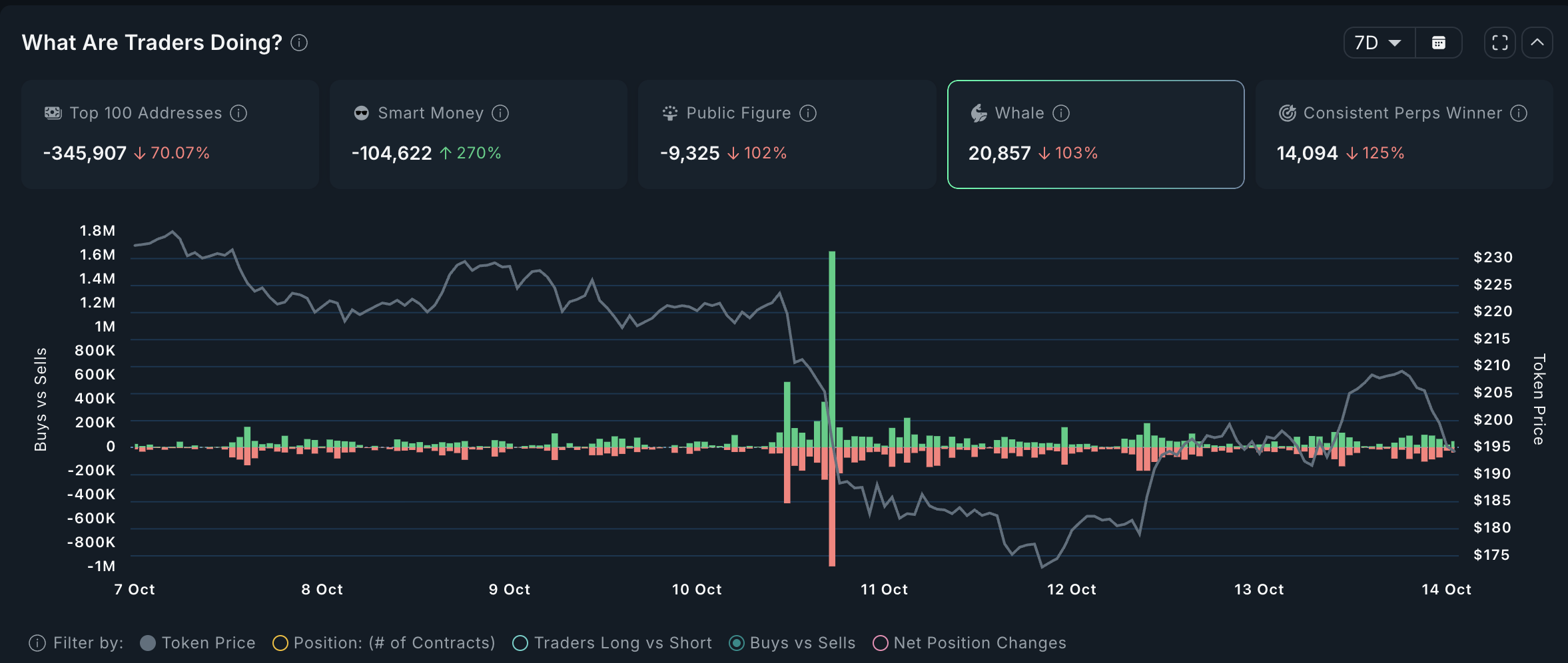Collapse the traders panel with chevron

(x=1537, y=43)
